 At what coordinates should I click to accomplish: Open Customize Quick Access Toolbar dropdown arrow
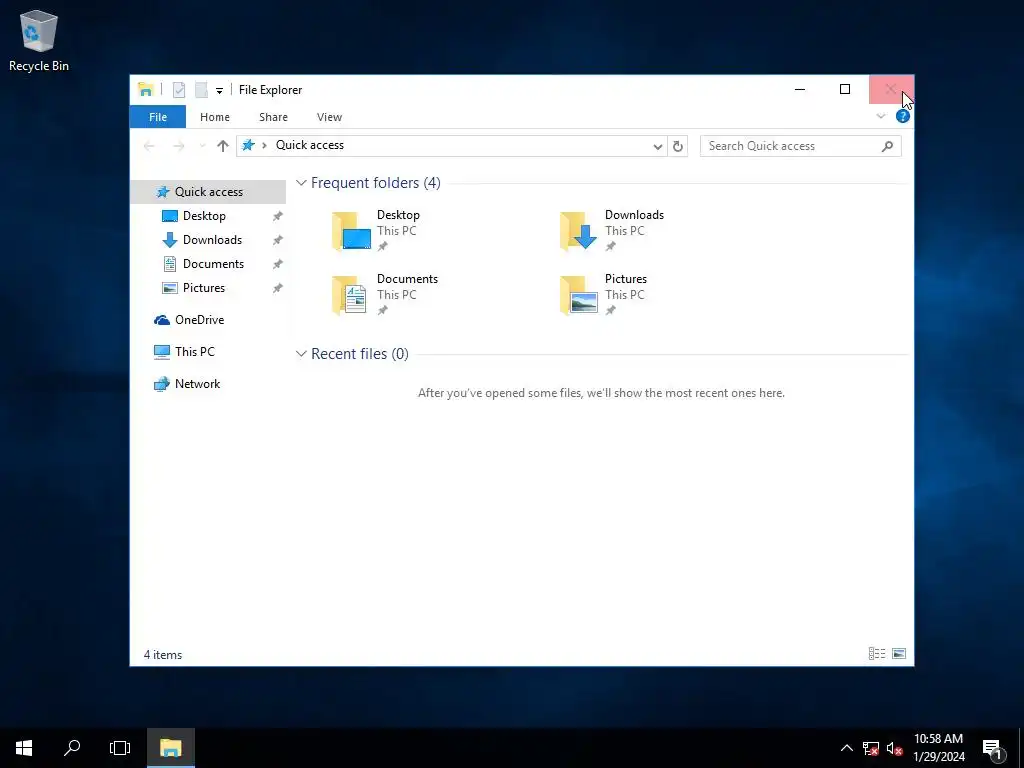[x=219, y=90]
